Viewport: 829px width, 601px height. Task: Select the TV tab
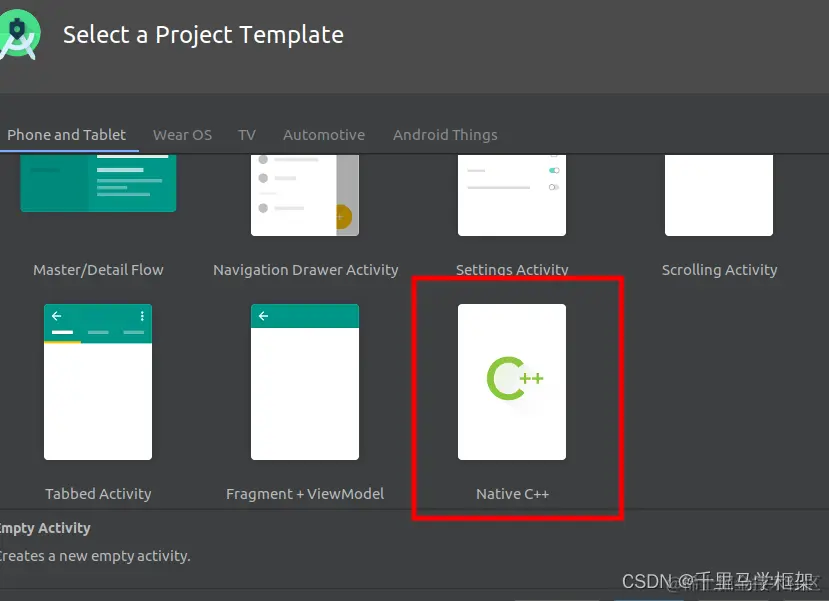(247, 135)
